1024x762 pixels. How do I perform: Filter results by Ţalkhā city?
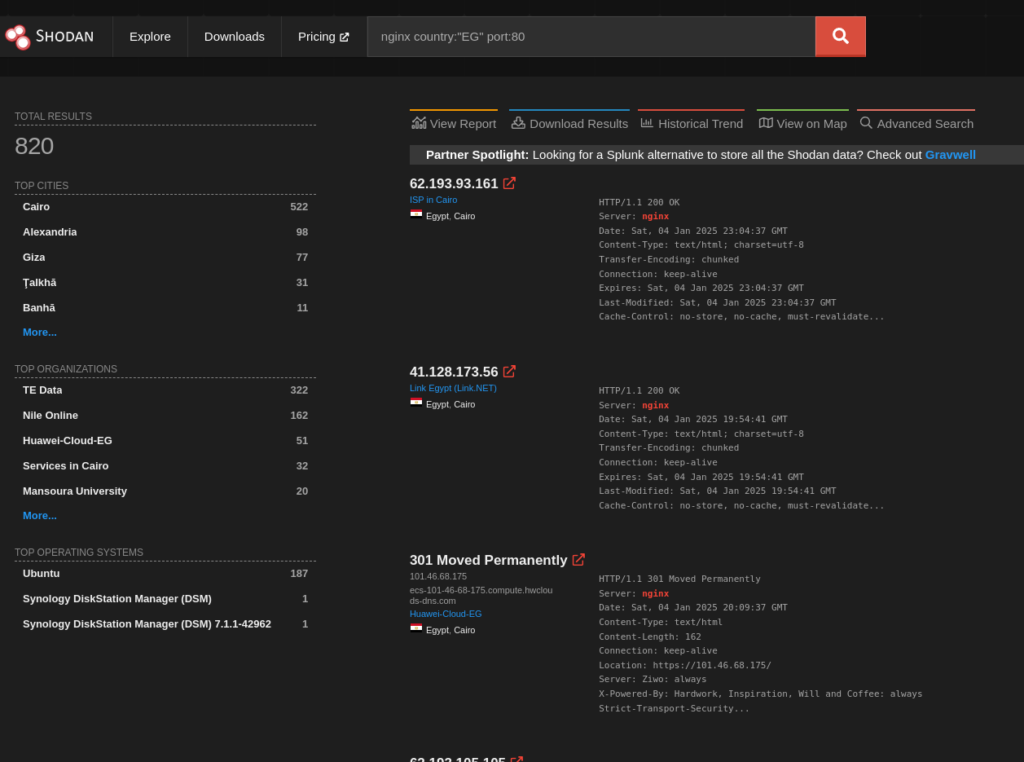[x=39, y=283]
